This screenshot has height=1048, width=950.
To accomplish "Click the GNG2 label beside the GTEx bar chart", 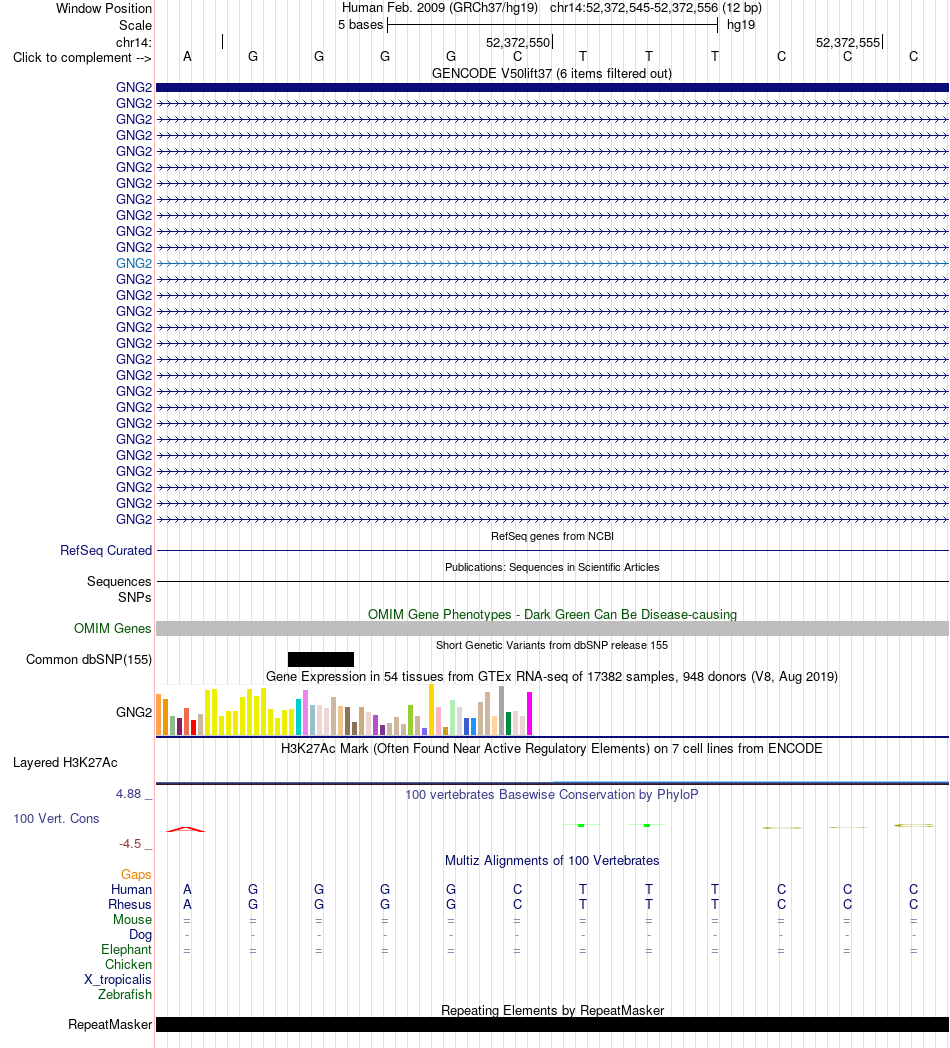I will click(134, 712).
